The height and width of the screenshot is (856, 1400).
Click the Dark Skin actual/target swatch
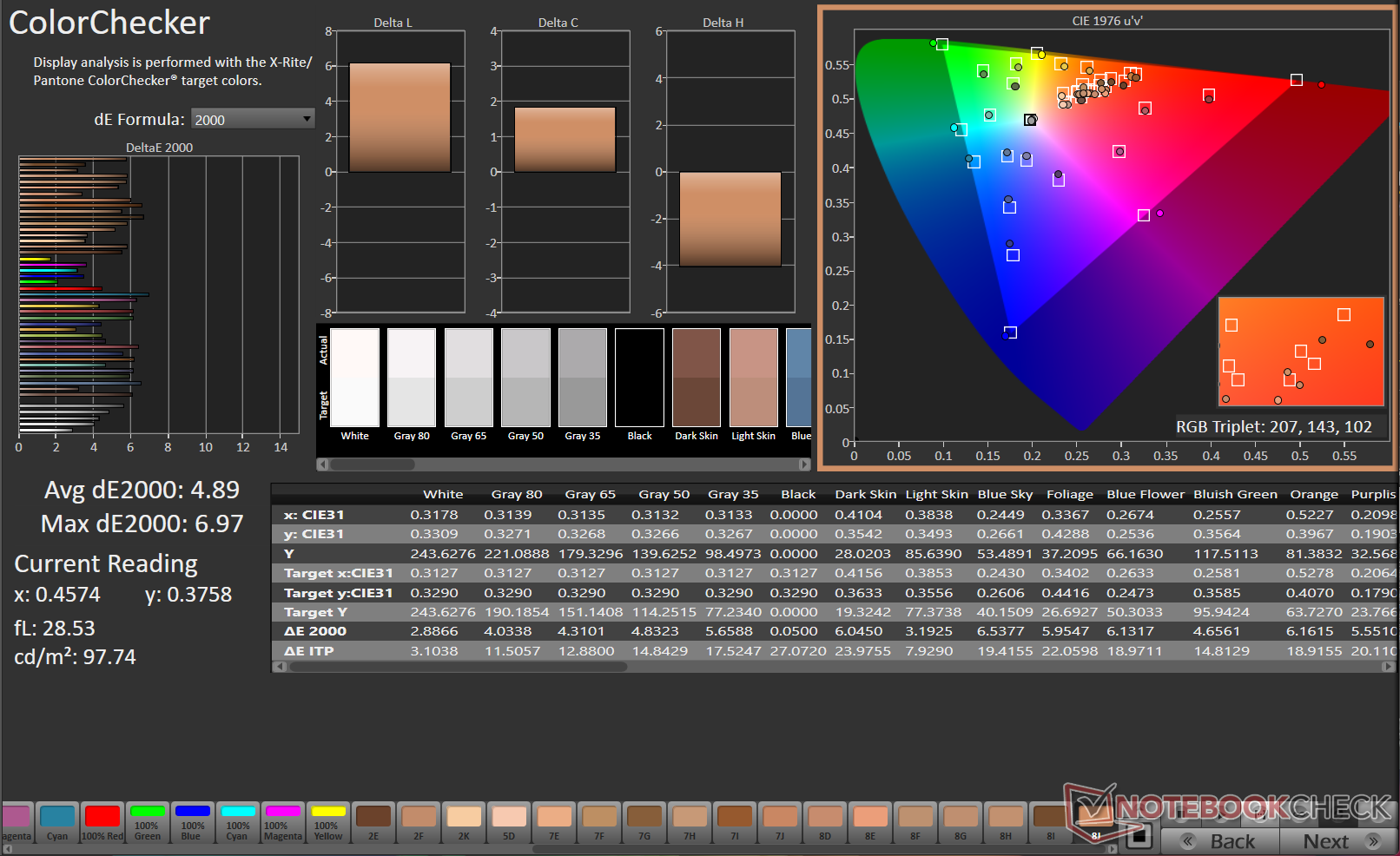697,378
